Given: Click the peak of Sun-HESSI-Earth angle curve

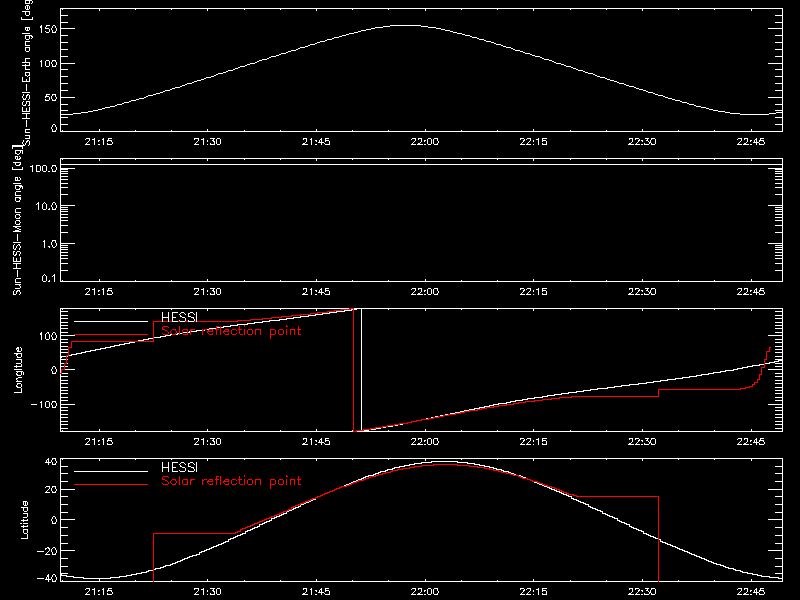Looking at the screenshot, I should coord(408,26).
